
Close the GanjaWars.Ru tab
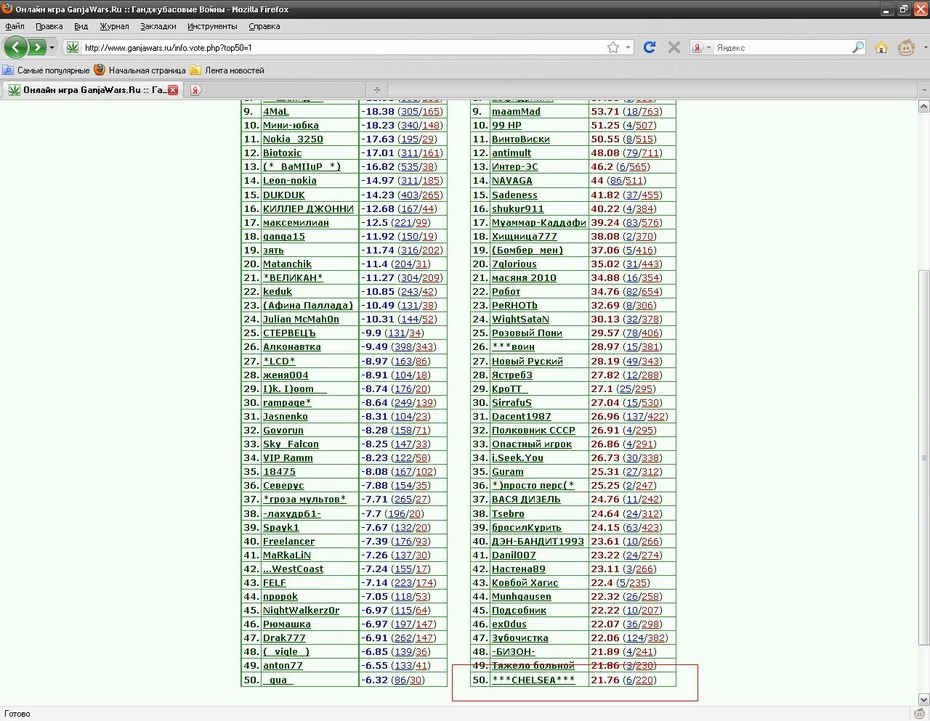click(173, 90)
